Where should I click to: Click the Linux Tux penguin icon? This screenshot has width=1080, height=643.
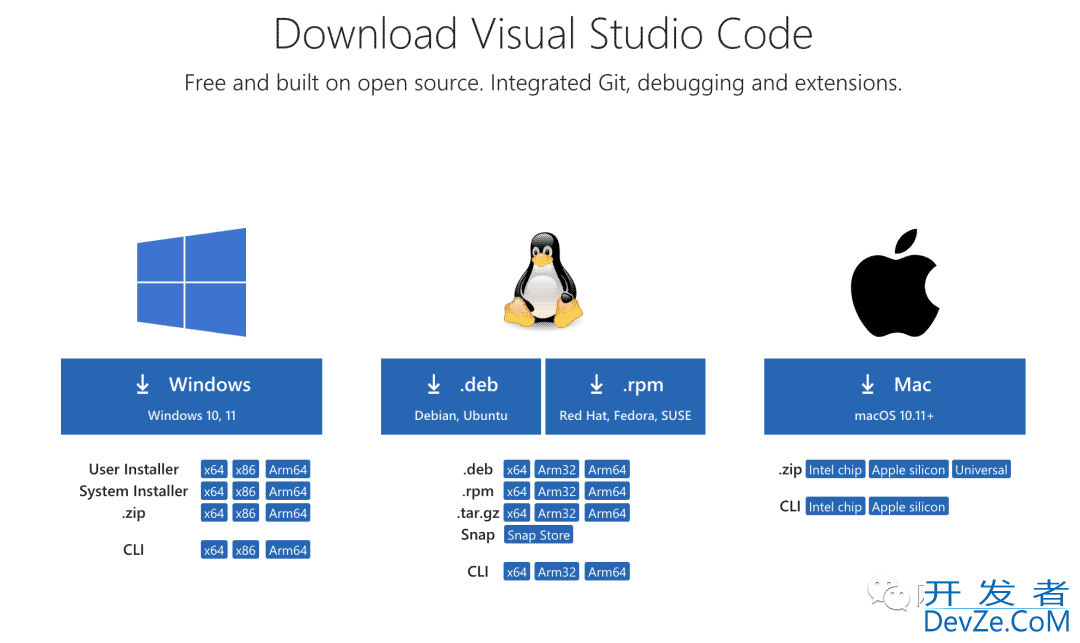click(543, 280)
